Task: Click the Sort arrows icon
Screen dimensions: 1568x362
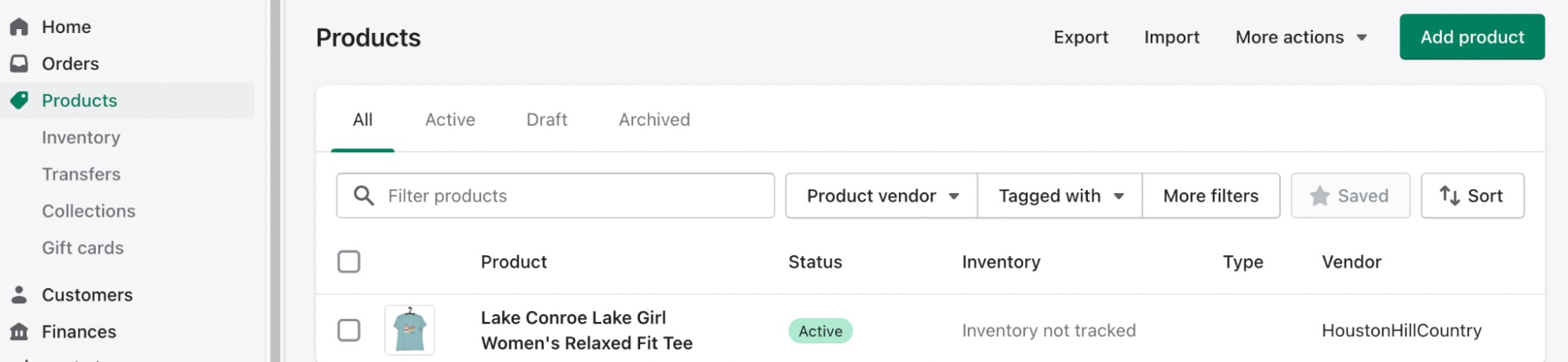Action: coord(1450,196)
